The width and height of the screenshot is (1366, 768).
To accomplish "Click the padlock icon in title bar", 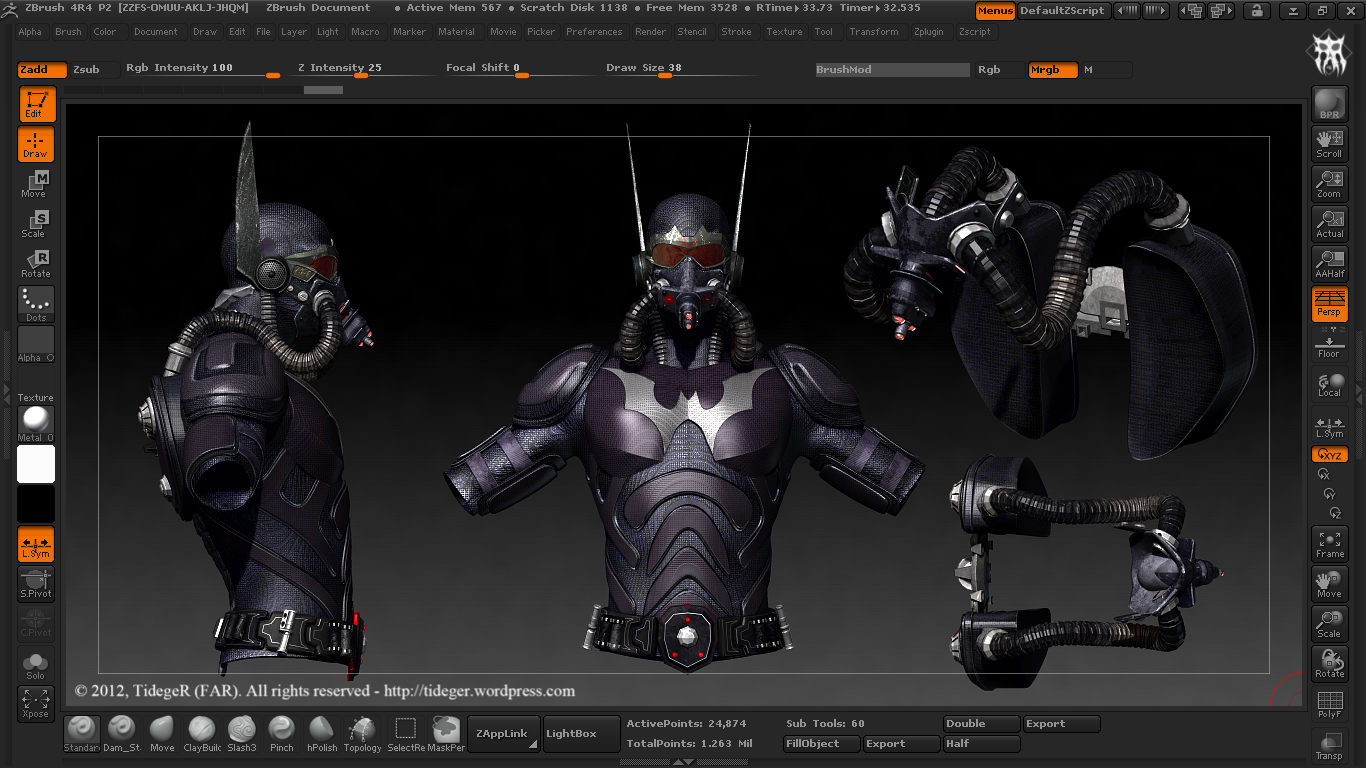I will [1255, 11].
